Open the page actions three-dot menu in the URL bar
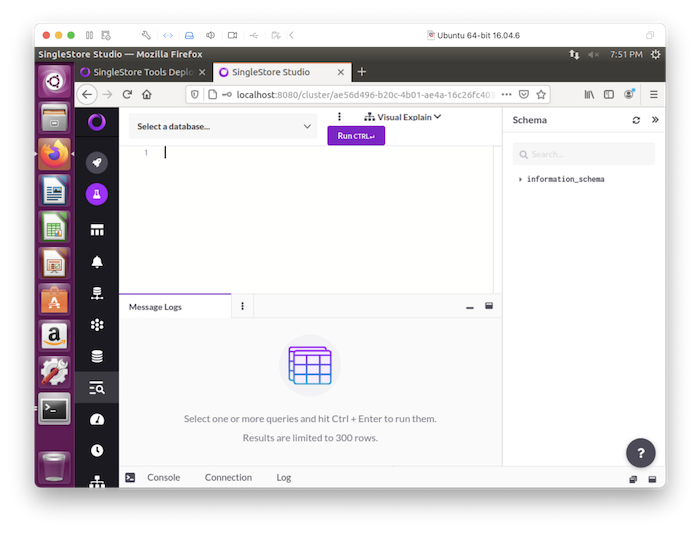 click(506, 95)
